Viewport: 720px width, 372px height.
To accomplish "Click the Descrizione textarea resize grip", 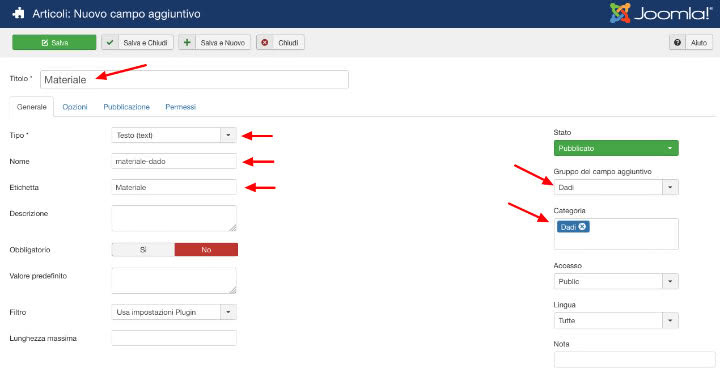I will pyautogui.click(x=233, y=228).
